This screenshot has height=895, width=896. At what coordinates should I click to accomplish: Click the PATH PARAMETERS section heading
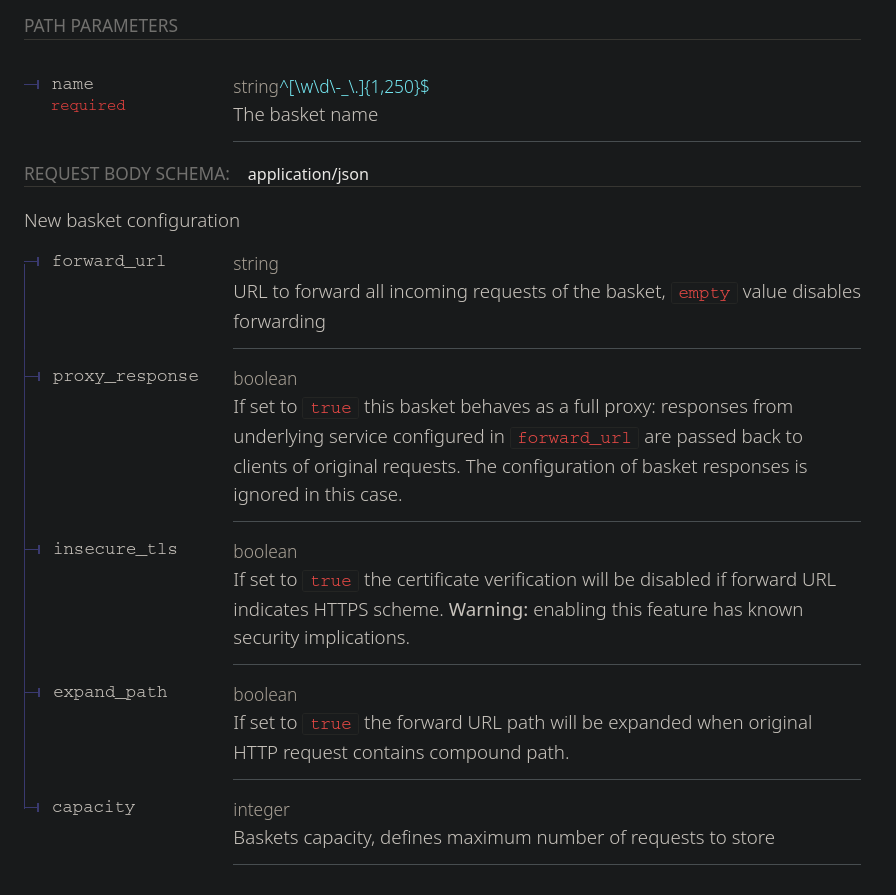coord(101,26)
